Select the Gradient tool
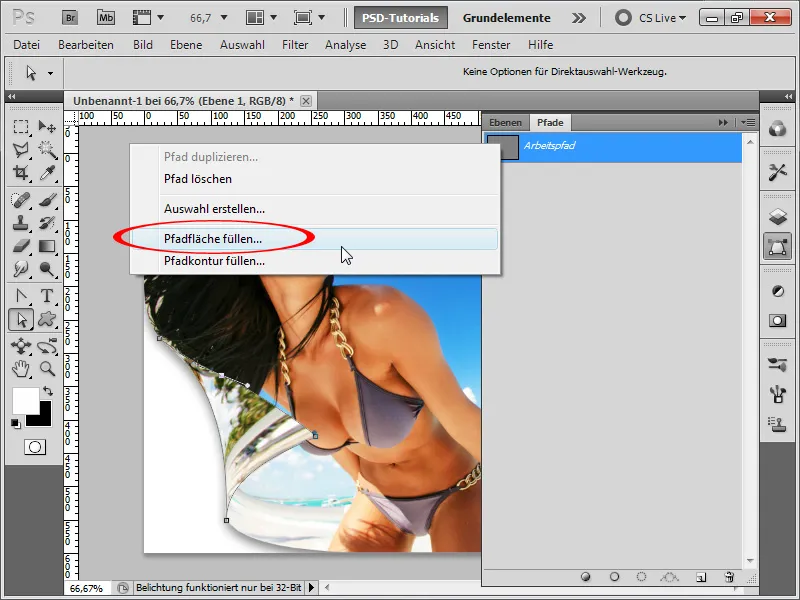The width and height of the screenshot is (800, 600). pyautogui.click(x=47, y=246)
